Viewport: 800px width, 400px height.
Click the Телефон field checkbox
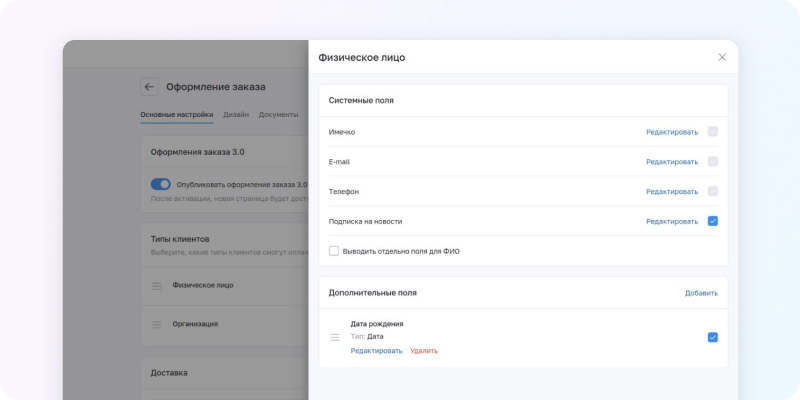click(713, 191)
